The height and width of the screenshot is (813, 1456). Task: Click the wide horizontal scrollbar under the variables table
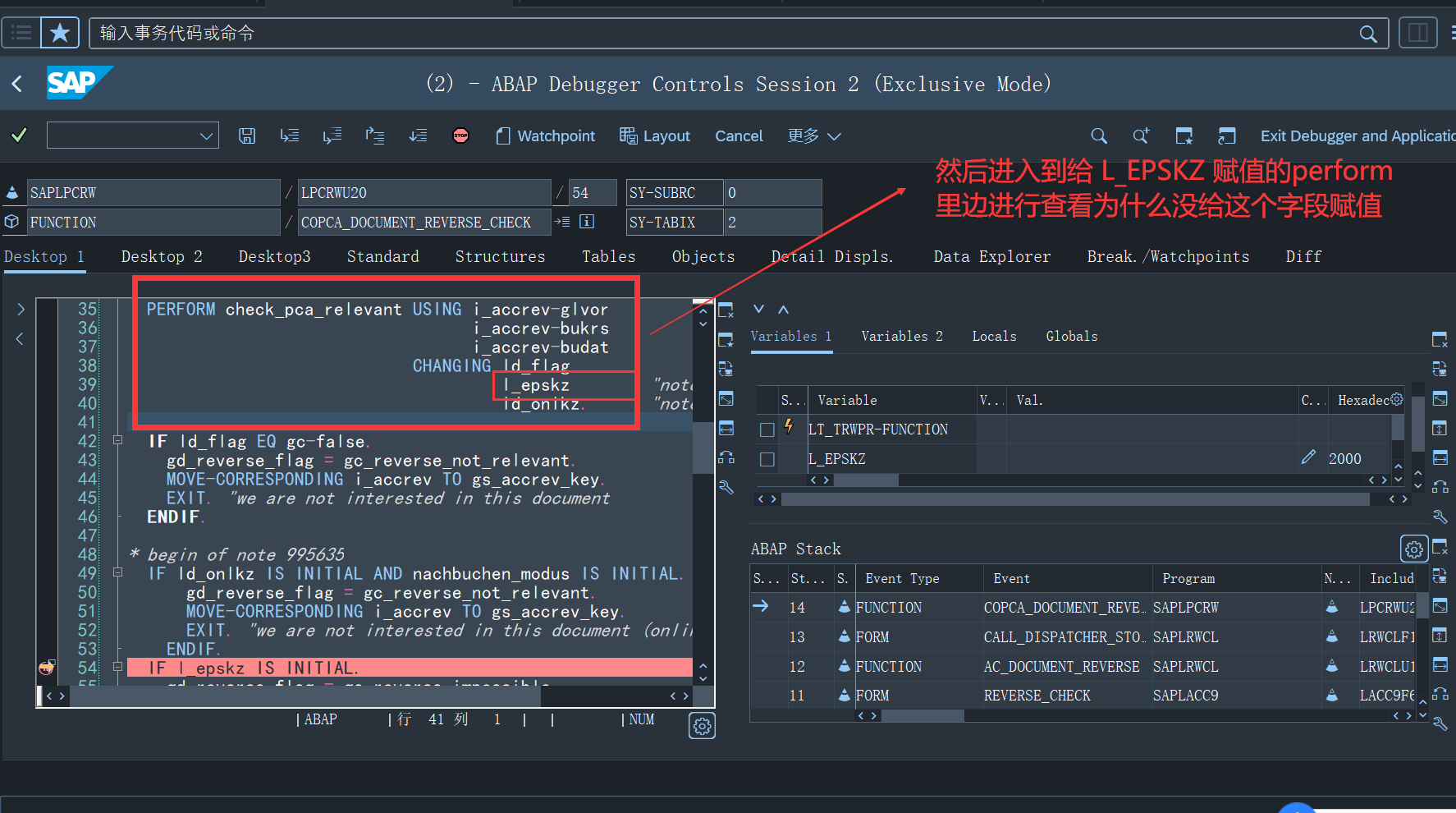[x=1076, y=498]
